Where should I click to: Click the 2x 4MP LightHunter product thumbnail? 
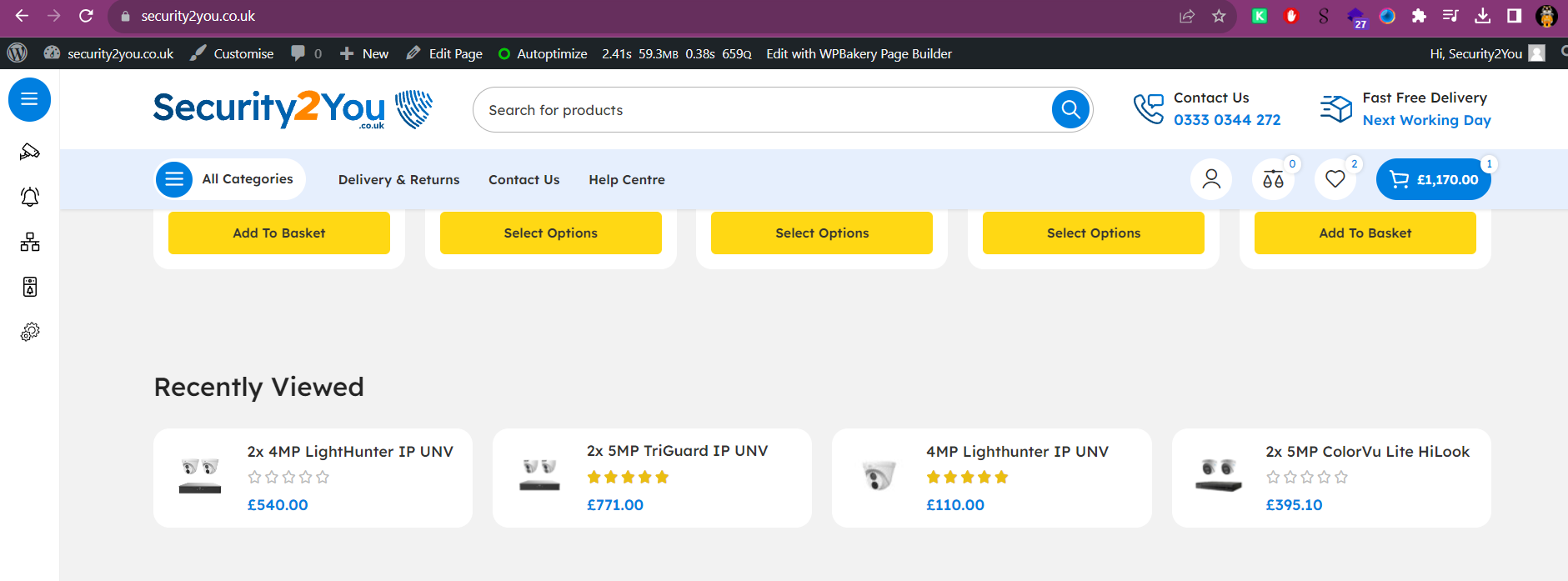[200, 476]
